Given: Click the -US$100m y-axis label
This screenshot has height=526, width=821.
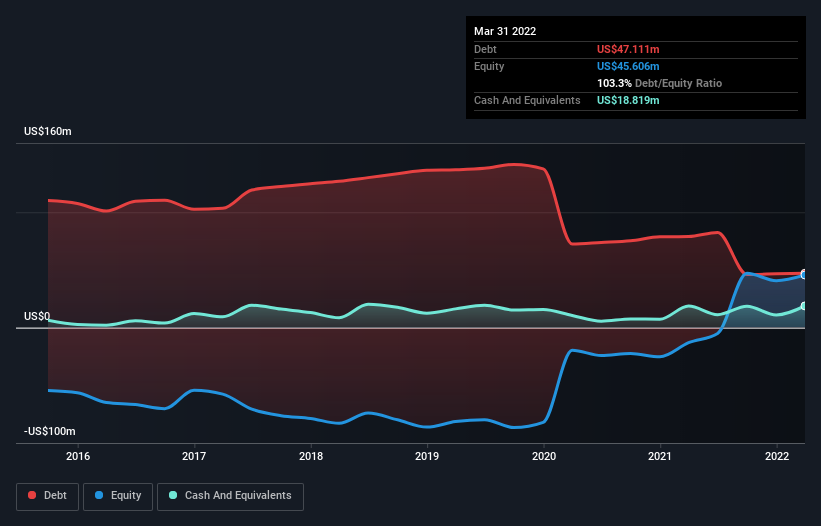Looking at the screenshot, I should 50,431.
